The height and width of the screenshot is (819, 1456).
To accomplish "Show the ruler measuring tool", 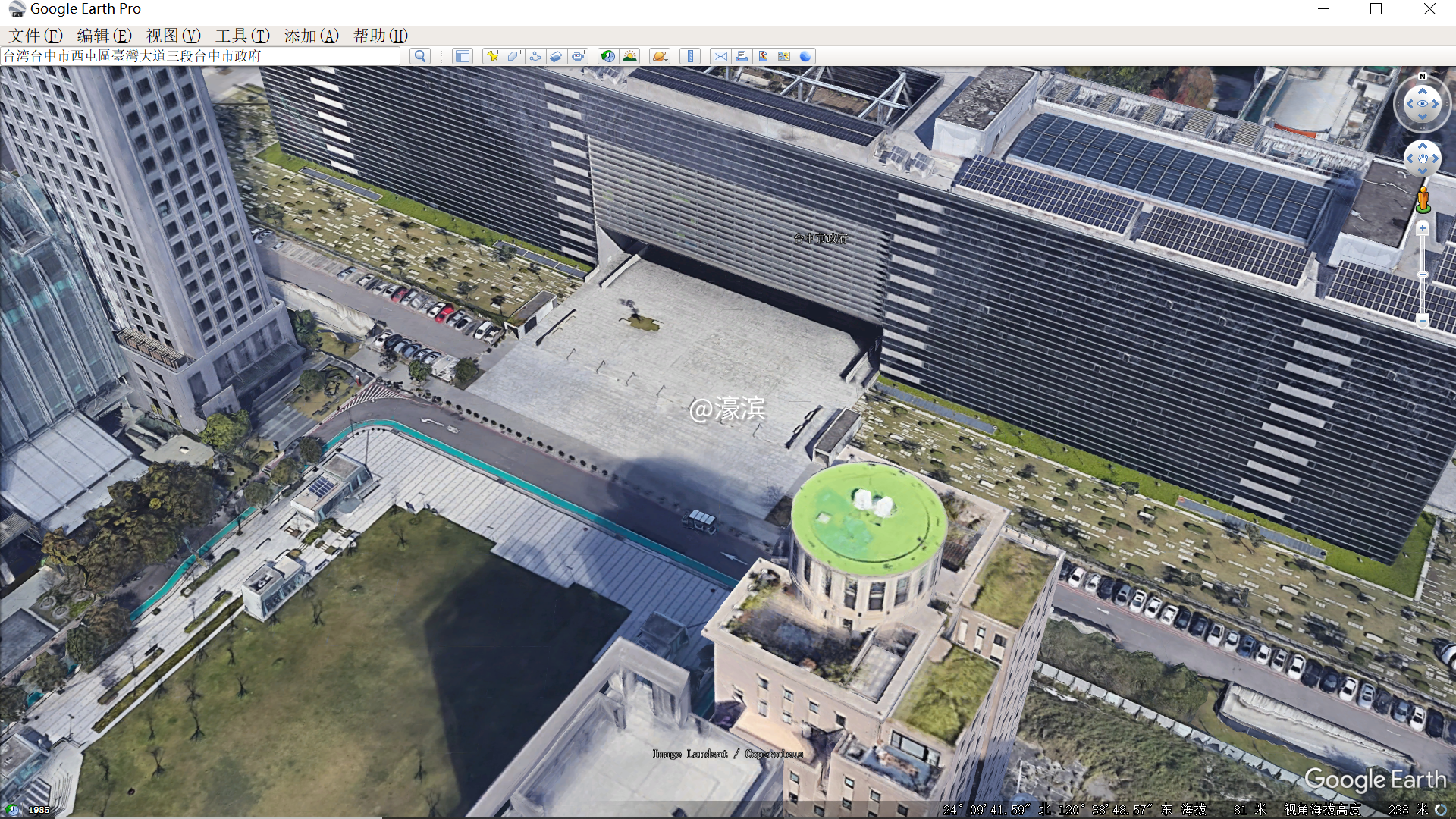I will (x=690, y=56).
